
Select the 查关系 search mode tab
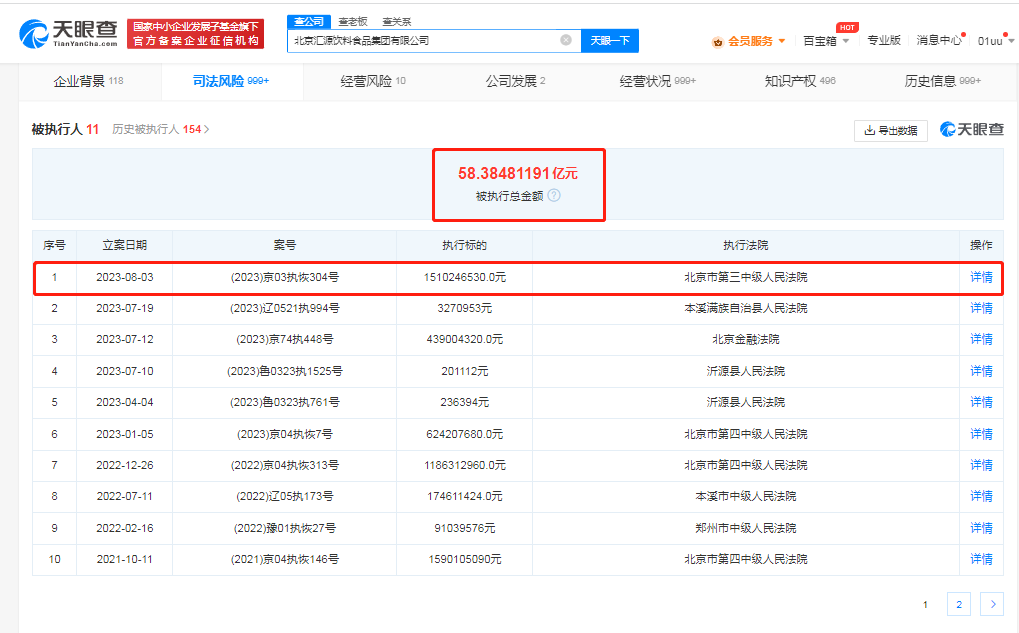396,21
